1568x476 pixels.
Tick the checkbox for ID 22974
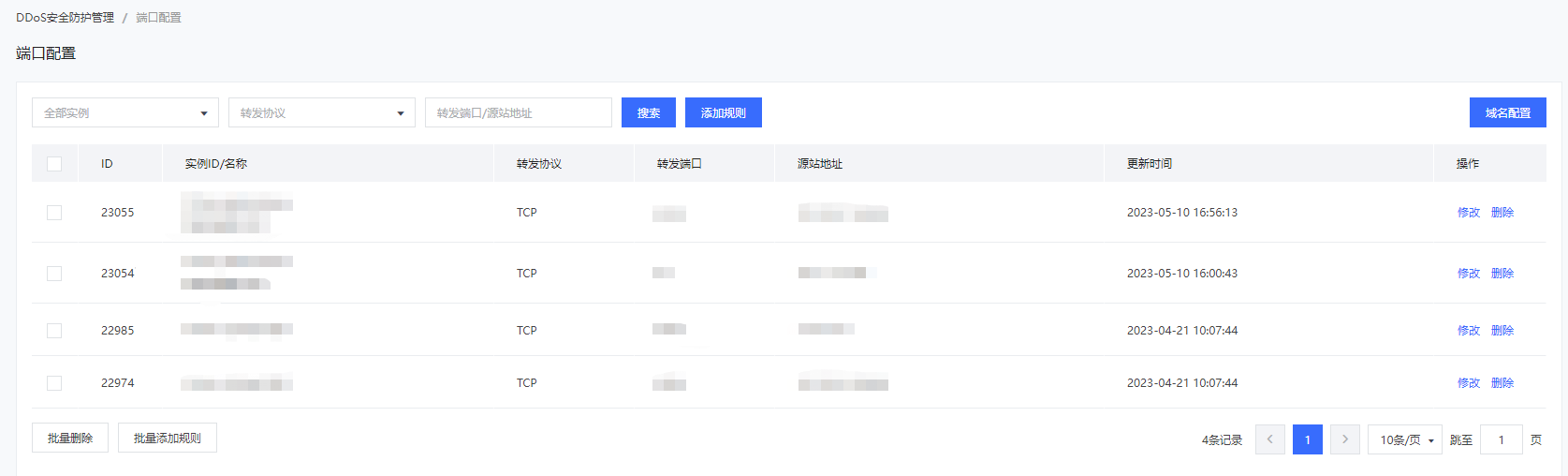click(54, 383)
